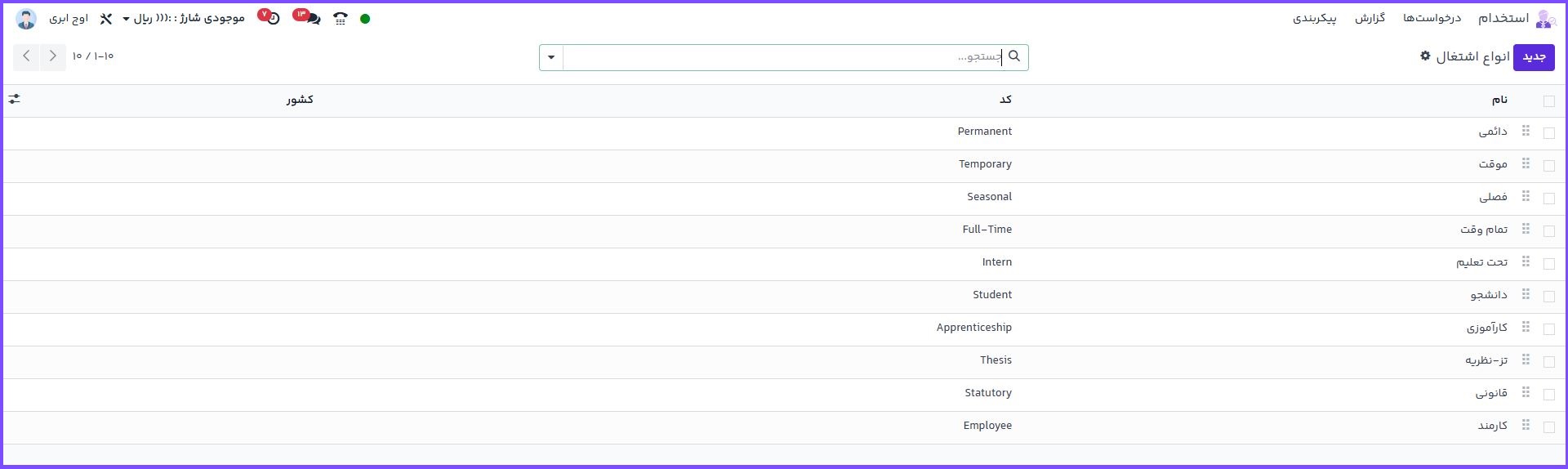This screenshot has height=469, width=1568.
Task: Sort by the کد column header
Action: point(1005,100)
